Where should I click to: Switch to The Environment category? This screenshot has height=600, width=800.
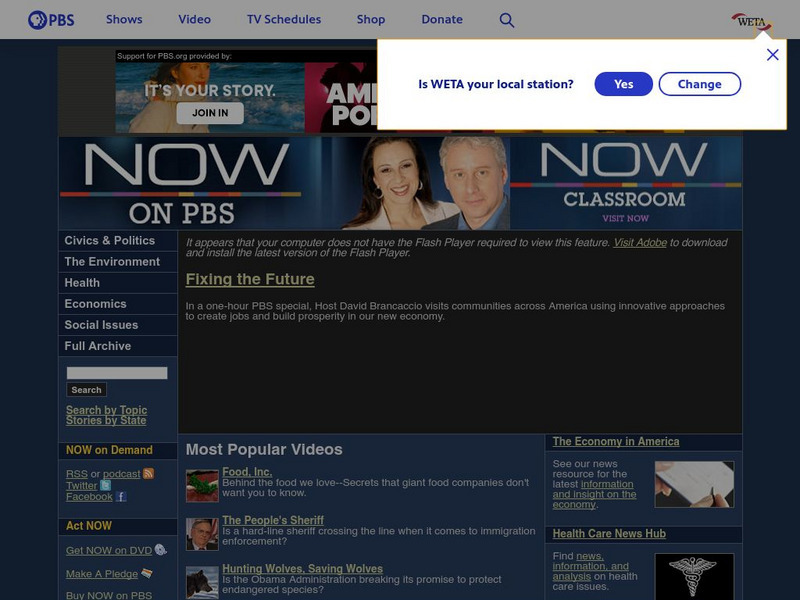(x=112, y=261)
